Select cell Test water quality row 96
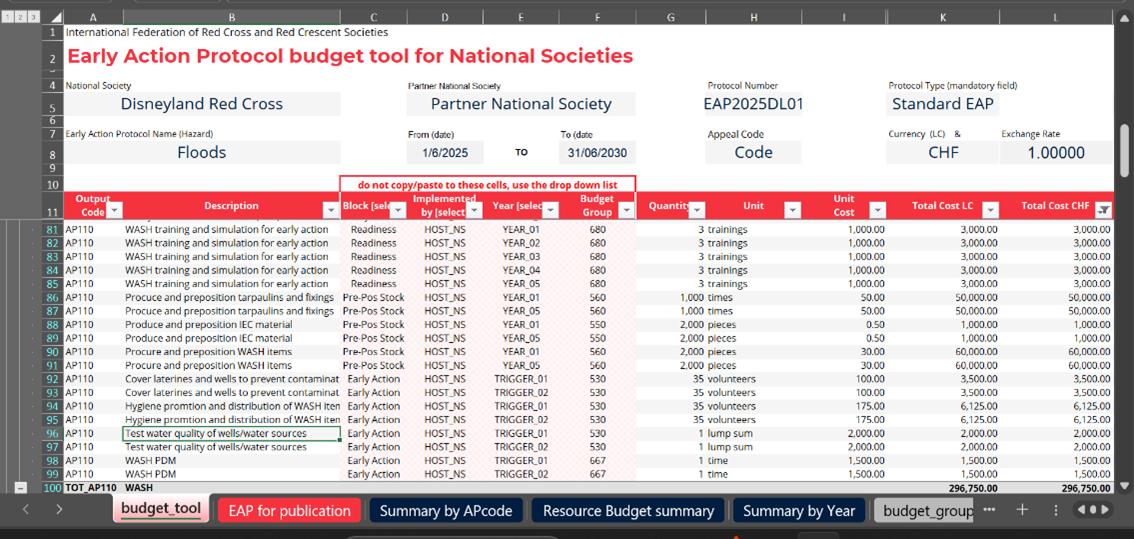The height and width of the screenshot is (539, 1134). click(x=231, y=433)
